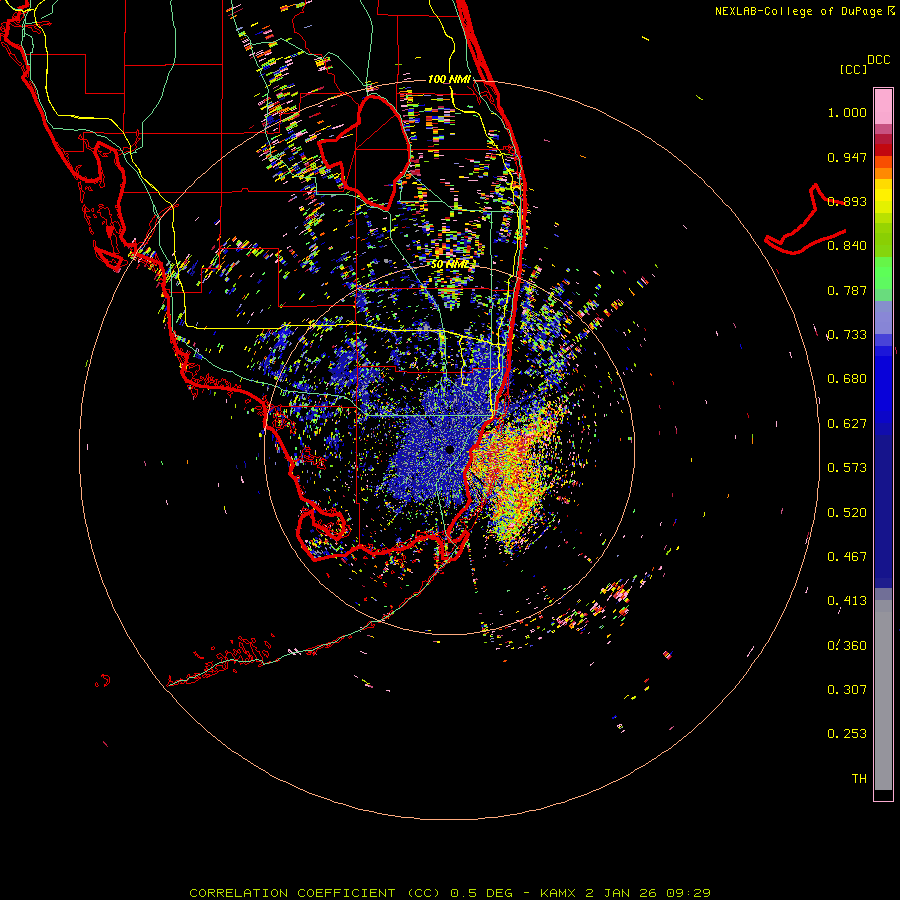Click the 0.467 legend value

[x=847, y=557]
